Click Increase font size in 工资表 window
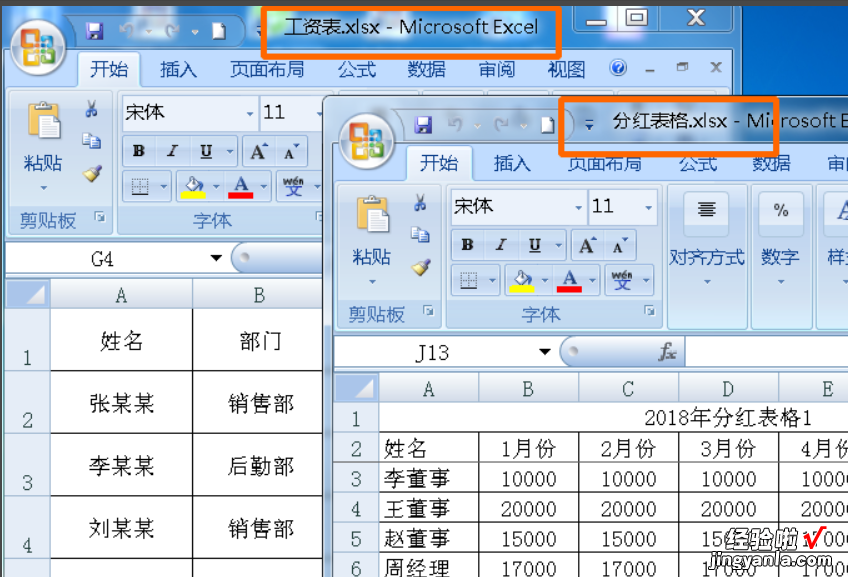 [x=259, y=152]
